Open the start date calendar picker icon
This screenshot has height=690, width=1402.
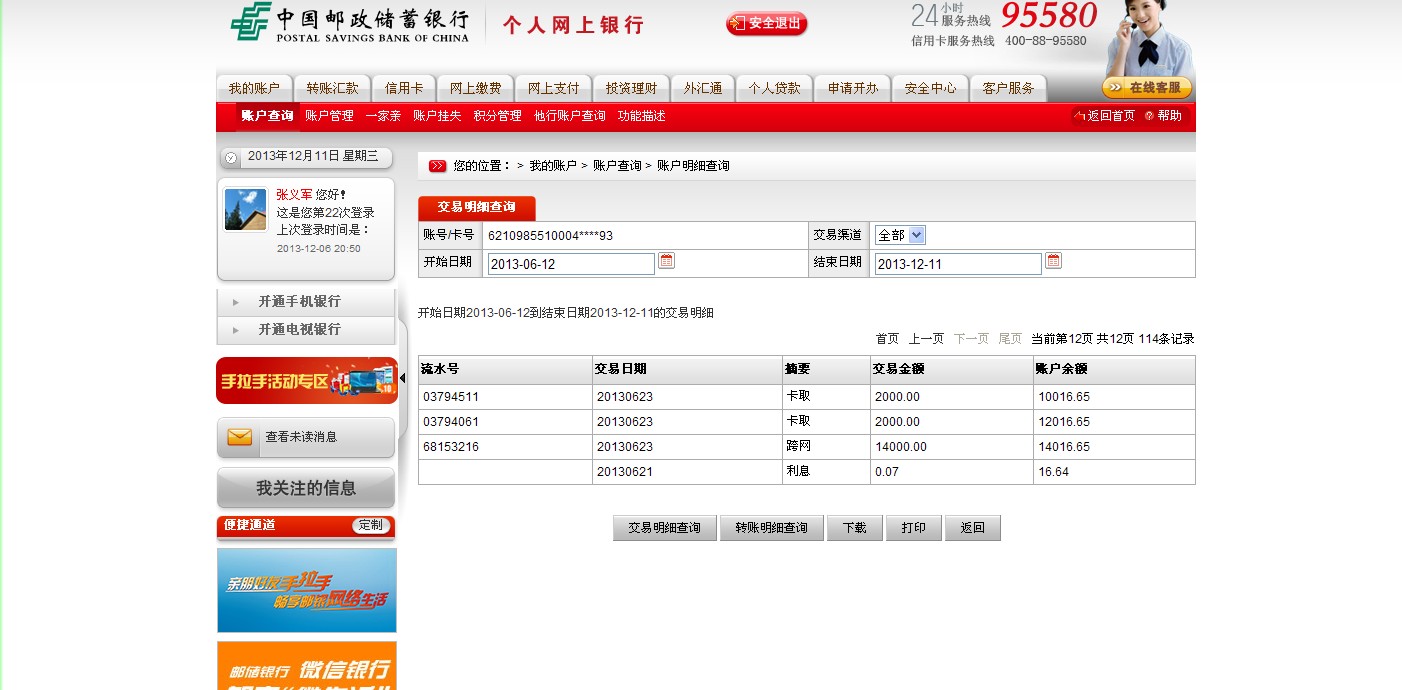666,261
